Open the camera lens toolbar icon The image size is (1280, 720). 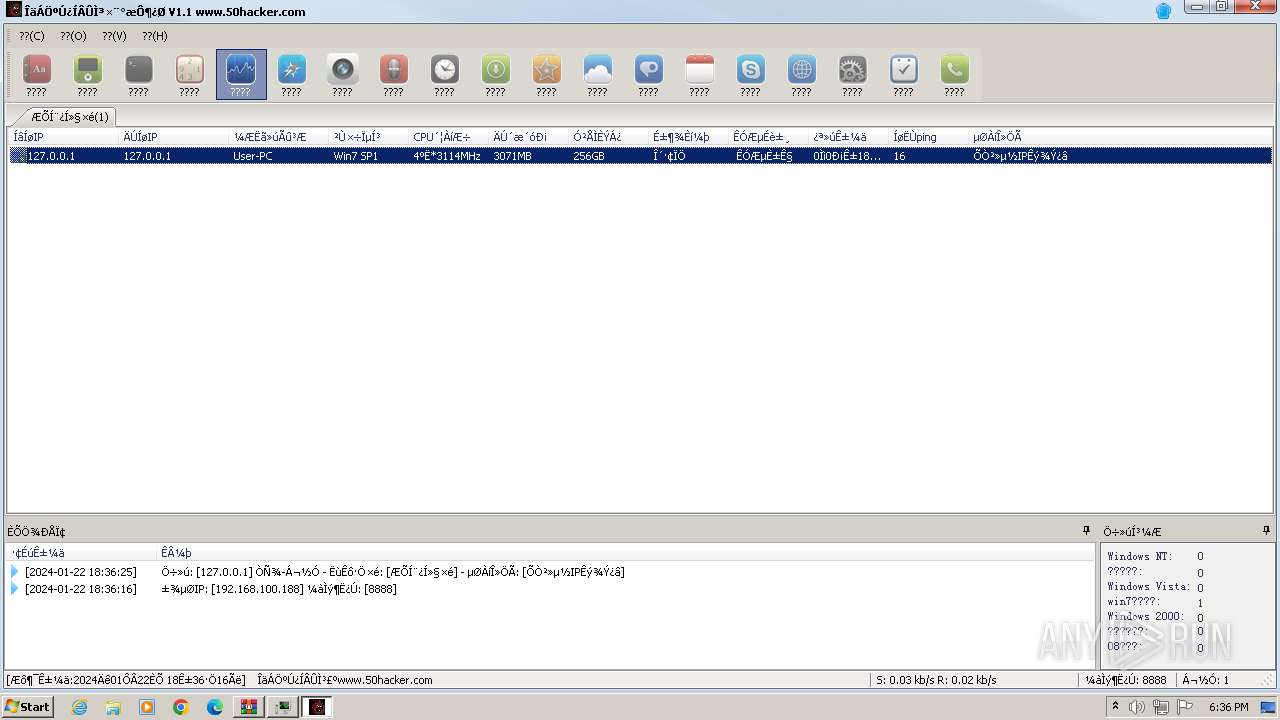pyautogui.click(x=342, y=74)
